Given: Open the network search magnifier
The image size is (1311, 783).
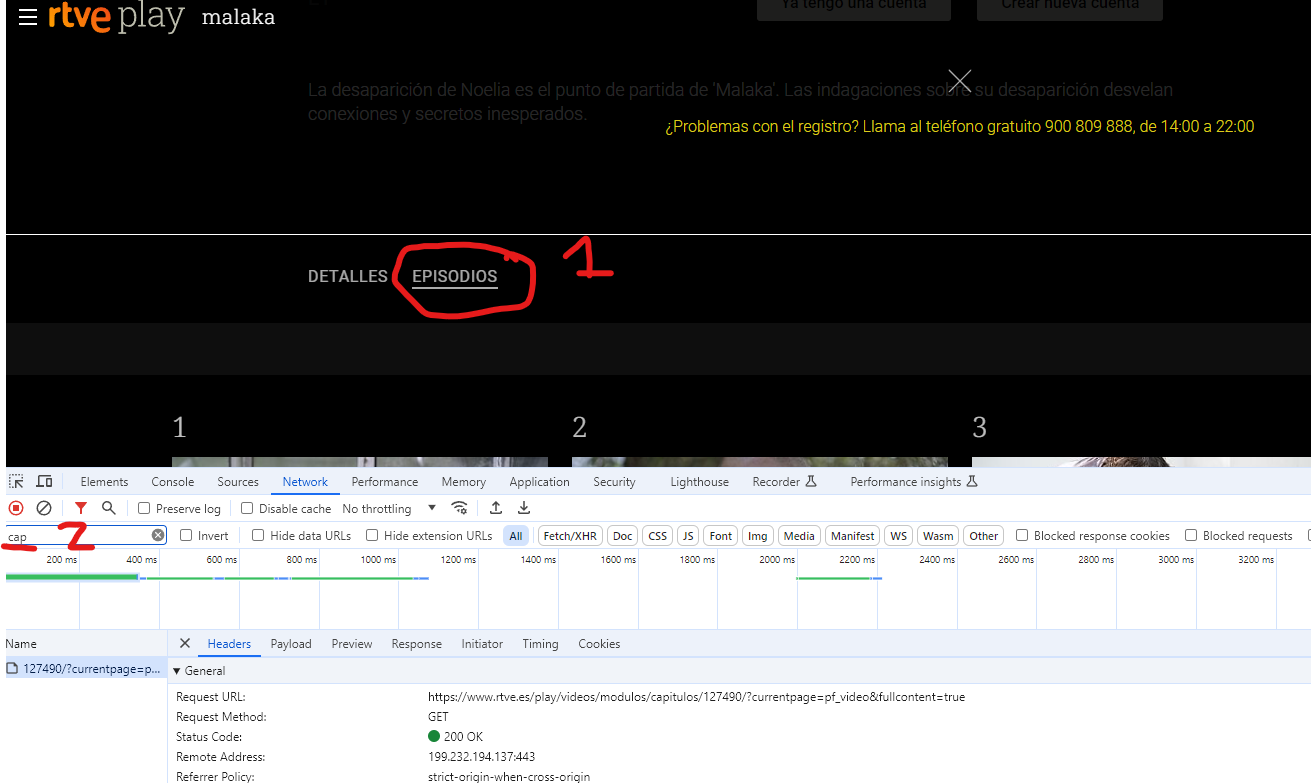Looking at the screenshot, I should 109,508.
